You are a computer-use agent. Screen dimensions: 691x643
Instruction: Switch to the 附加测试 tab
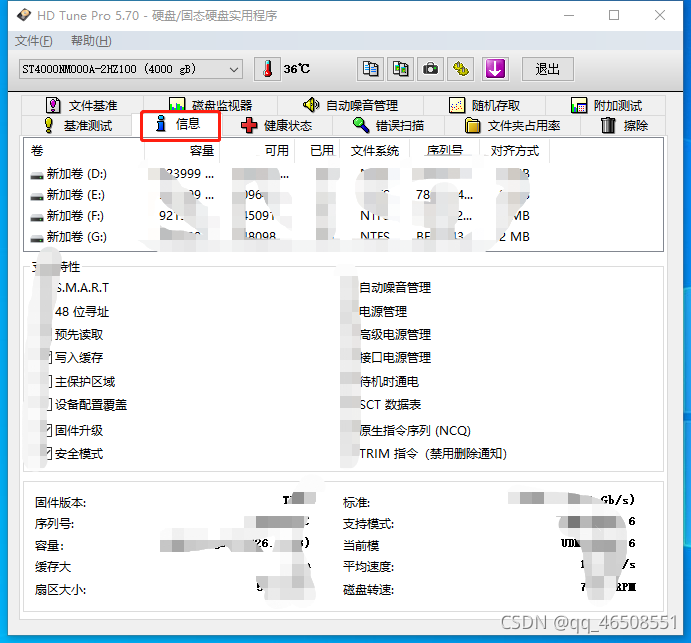[x=606, y=105]
